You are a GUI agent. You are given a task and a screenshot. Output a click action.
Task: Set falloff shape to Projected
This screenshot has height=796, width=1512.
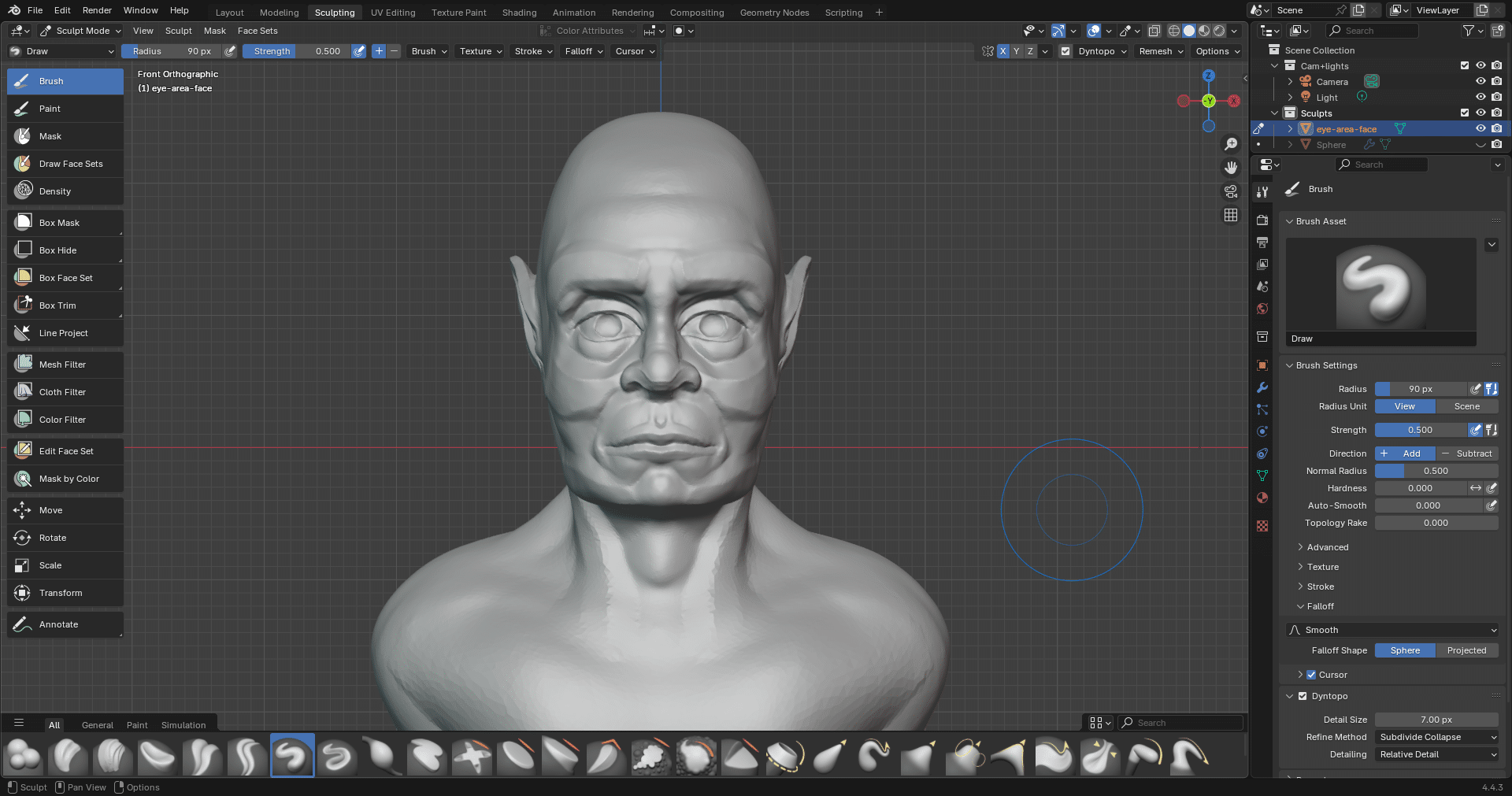click(x=1466, y=650)
